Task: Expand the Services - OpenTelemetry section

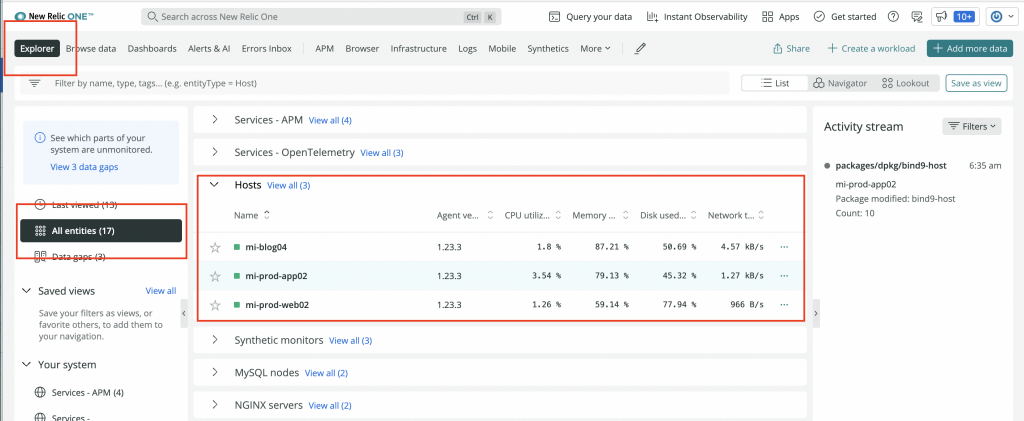Action: pyautogui.click(x=215, y=152)
